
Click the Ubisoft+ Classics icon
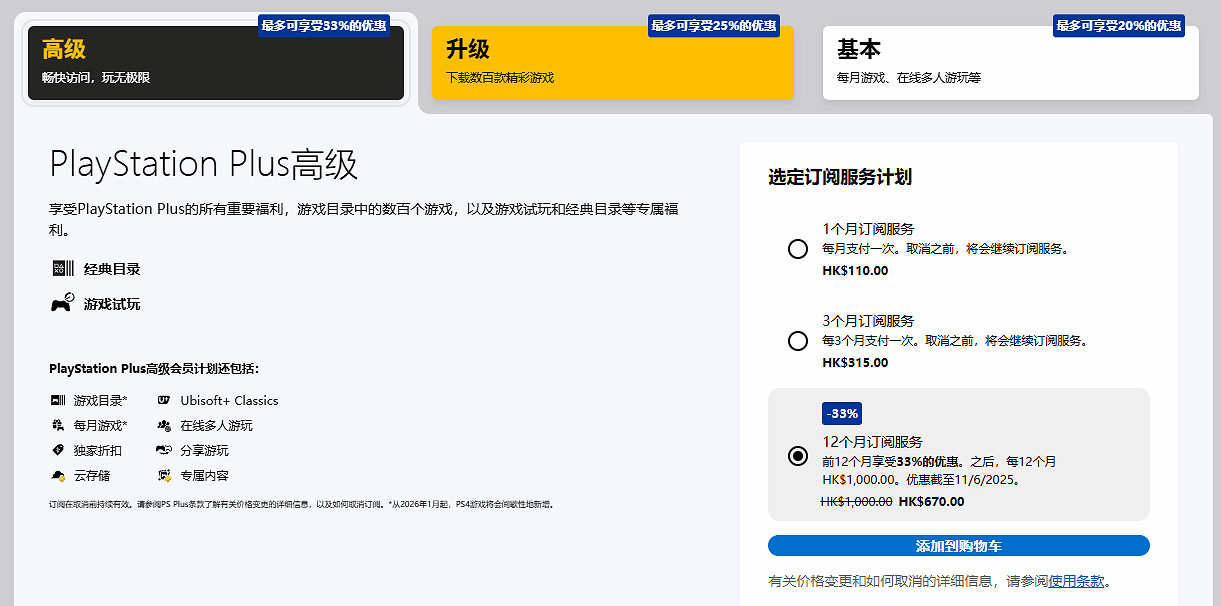(163, 400)
